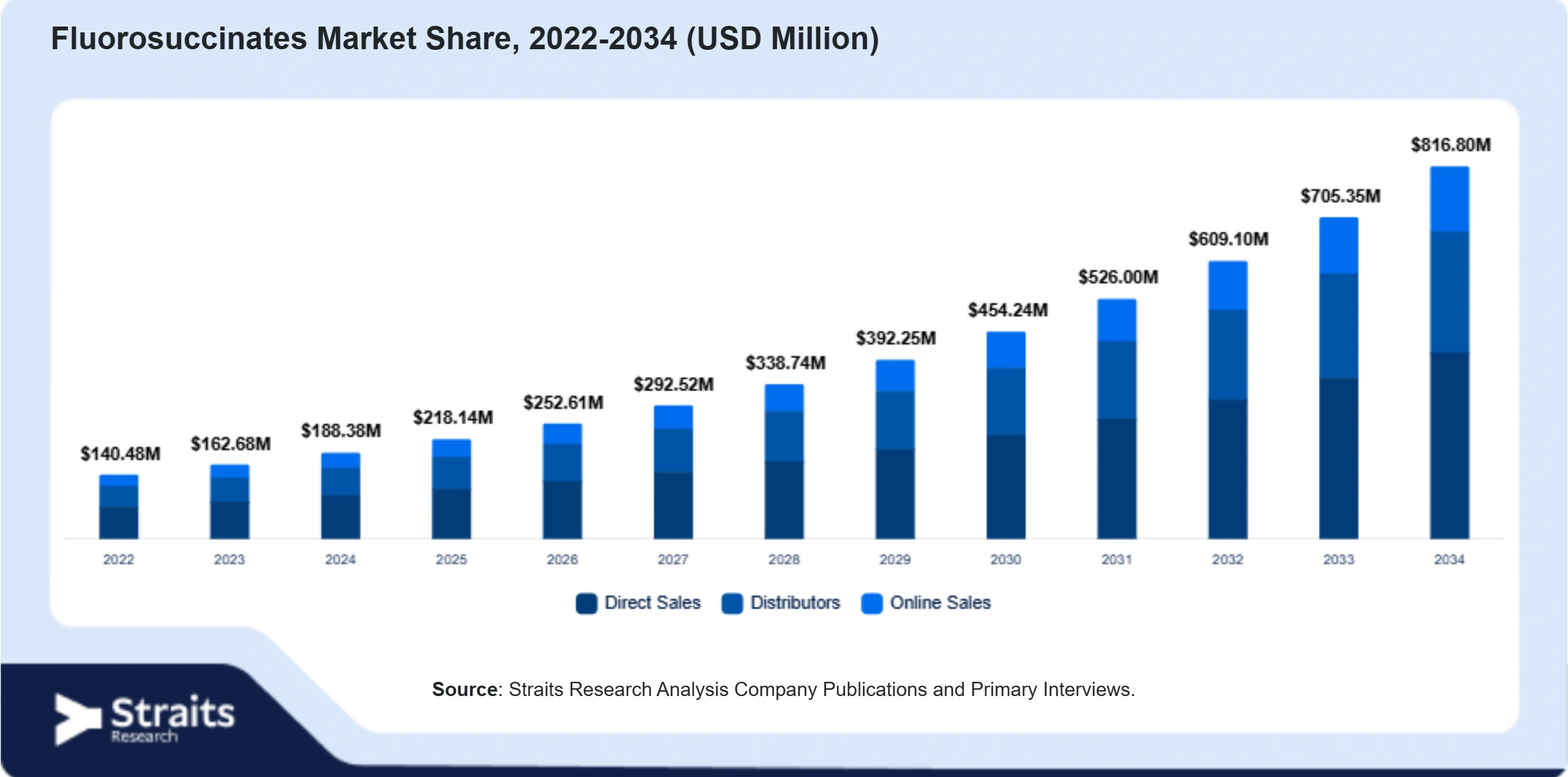Click the $454.24M value label

tap(1008, 310)
